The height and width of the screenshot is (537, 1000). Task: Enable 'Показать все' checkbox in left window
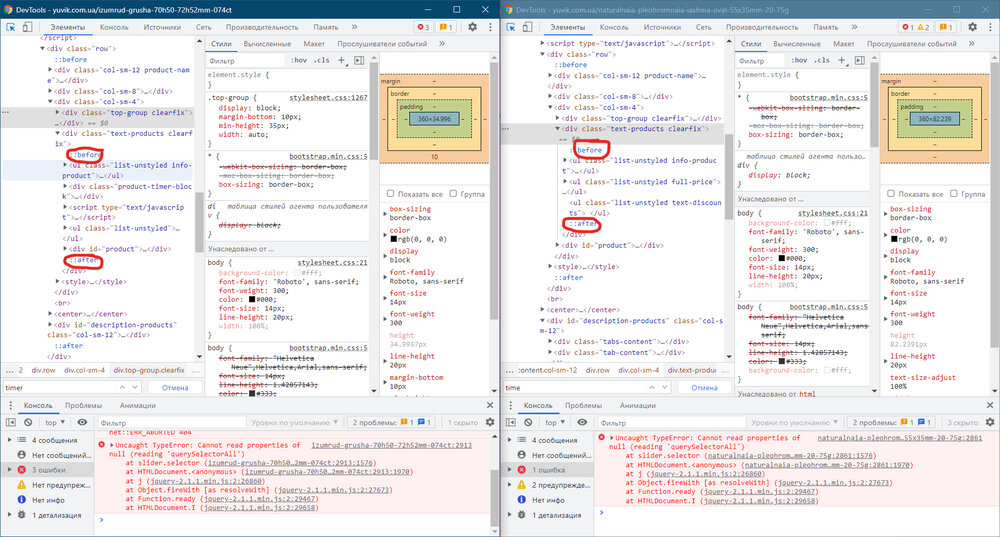coord(390,193)
